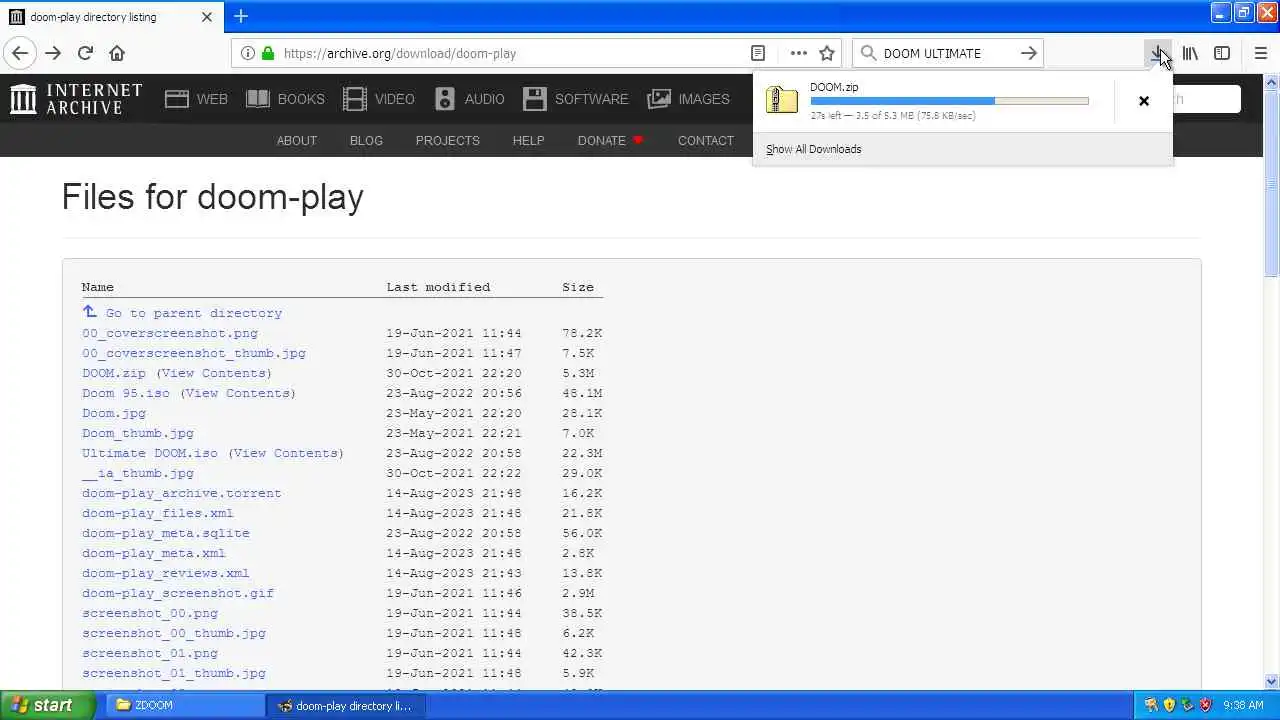1280x720 pixels.
Task: Open the page actions three-dots menu
Action: click(798, 53)
